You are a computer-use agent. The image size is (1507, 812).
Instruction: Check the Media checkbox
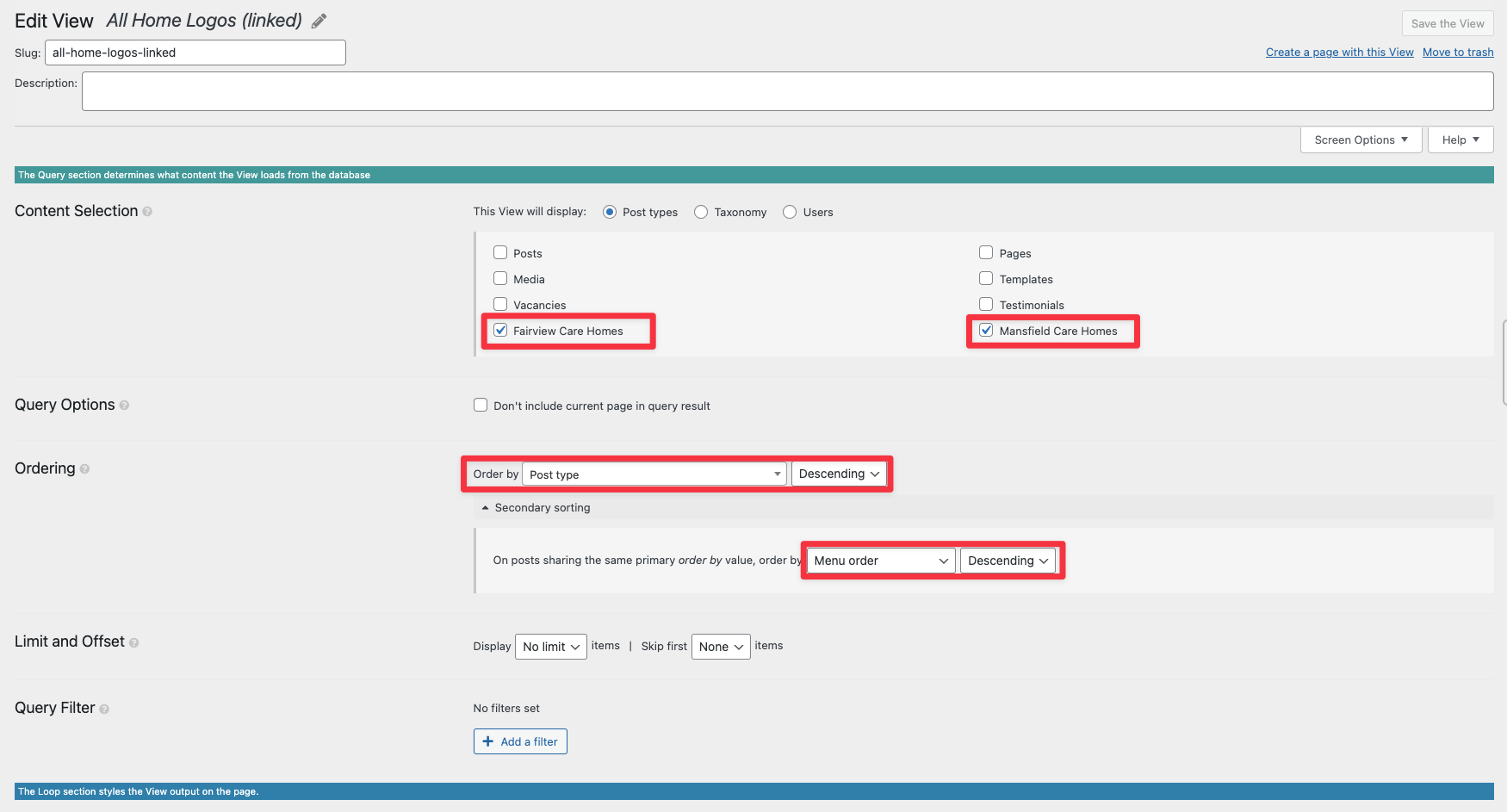pyautogui.click(x=500, y=278)
